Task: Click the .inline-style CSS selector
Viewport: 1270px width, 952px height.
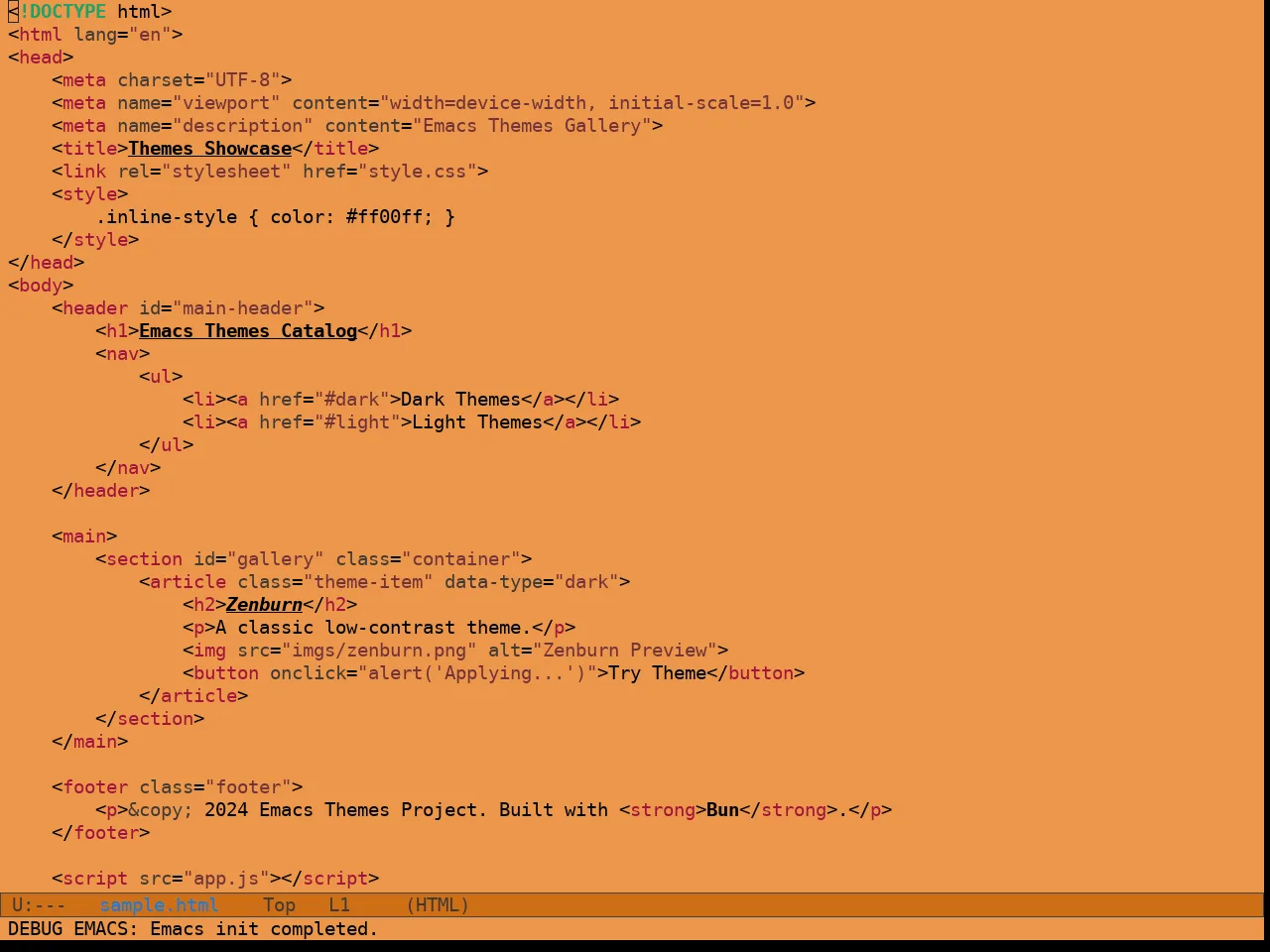Action: (167, 217)
